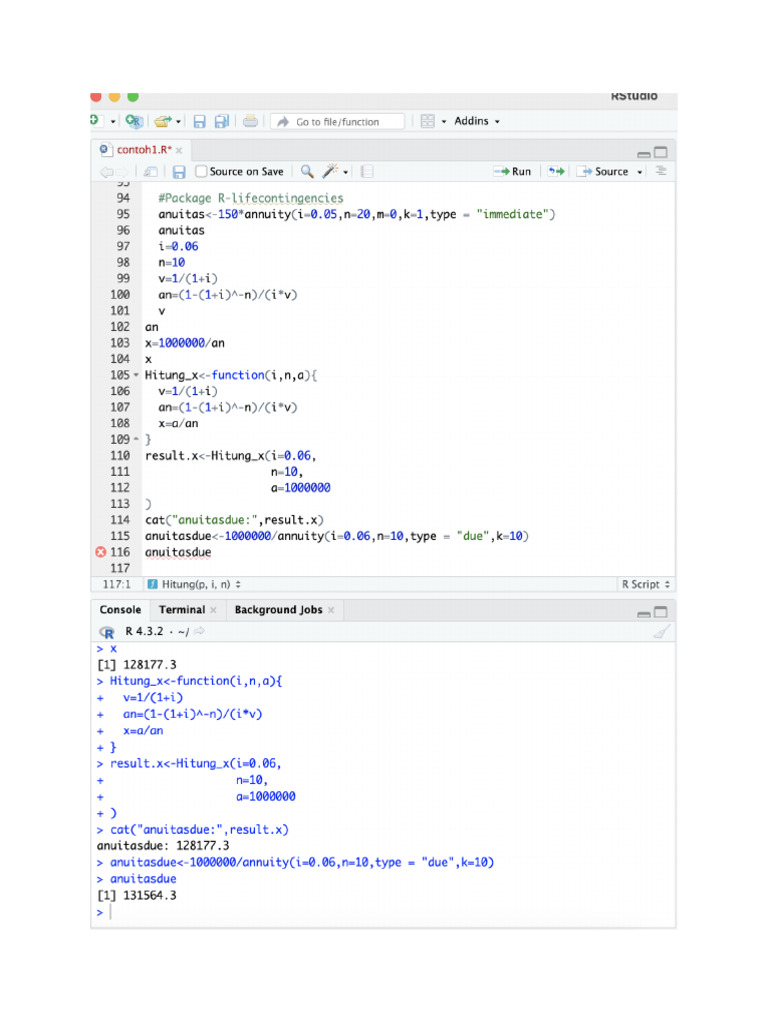
Task: Open the R Script file type dropdown
Action: 646,584
